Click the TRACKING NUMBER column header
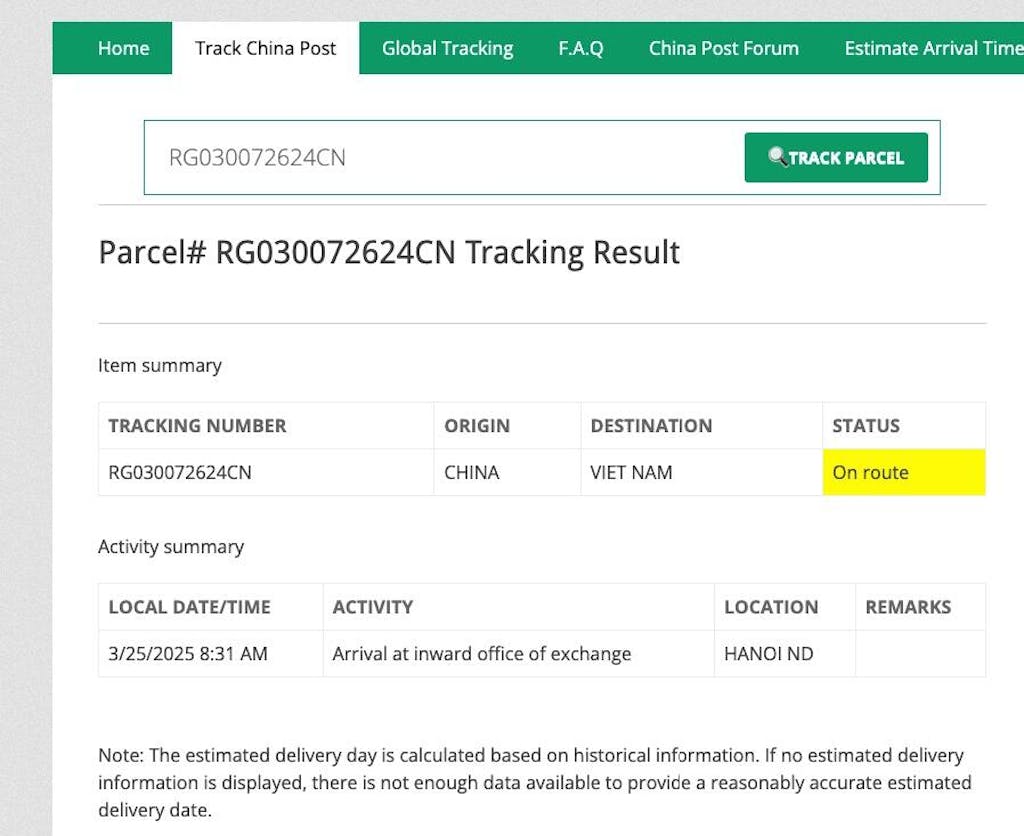The height and width of the screenshot is (836, 1024). tap(197, 426)
